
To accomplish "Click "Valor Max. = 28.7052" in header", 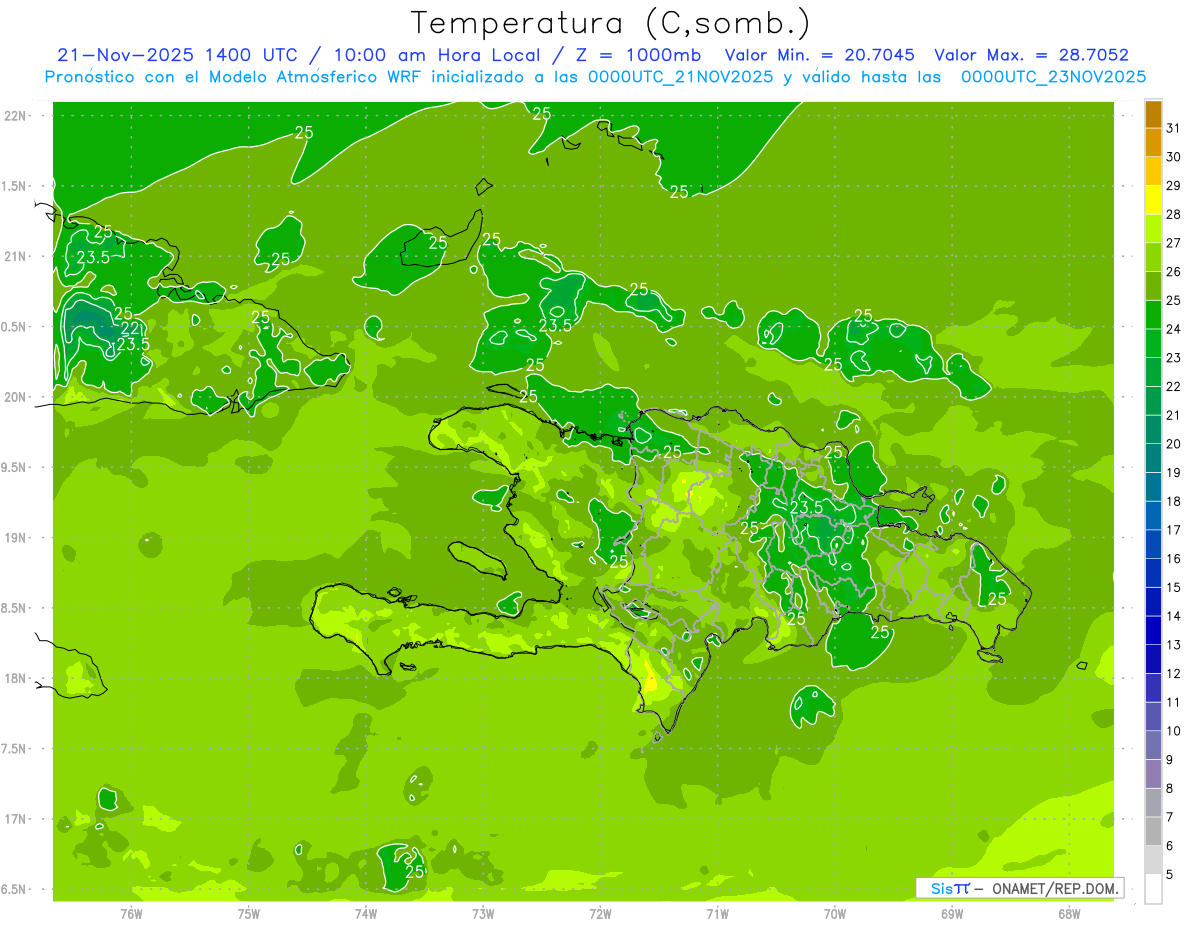I will pos(1032,55).
